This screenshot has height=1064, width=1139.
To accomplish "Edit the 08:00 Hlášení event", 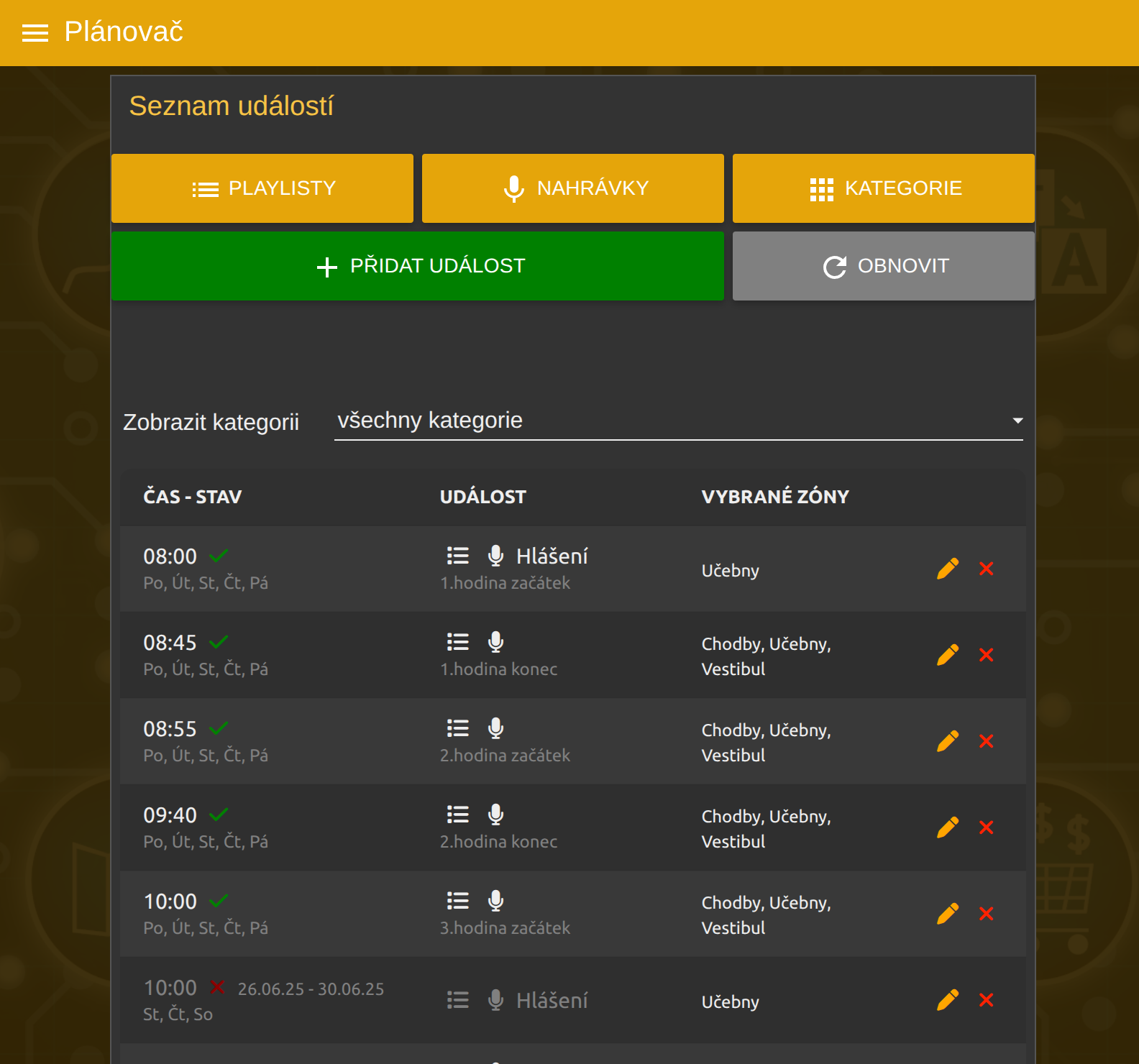I will click(947, 569).
